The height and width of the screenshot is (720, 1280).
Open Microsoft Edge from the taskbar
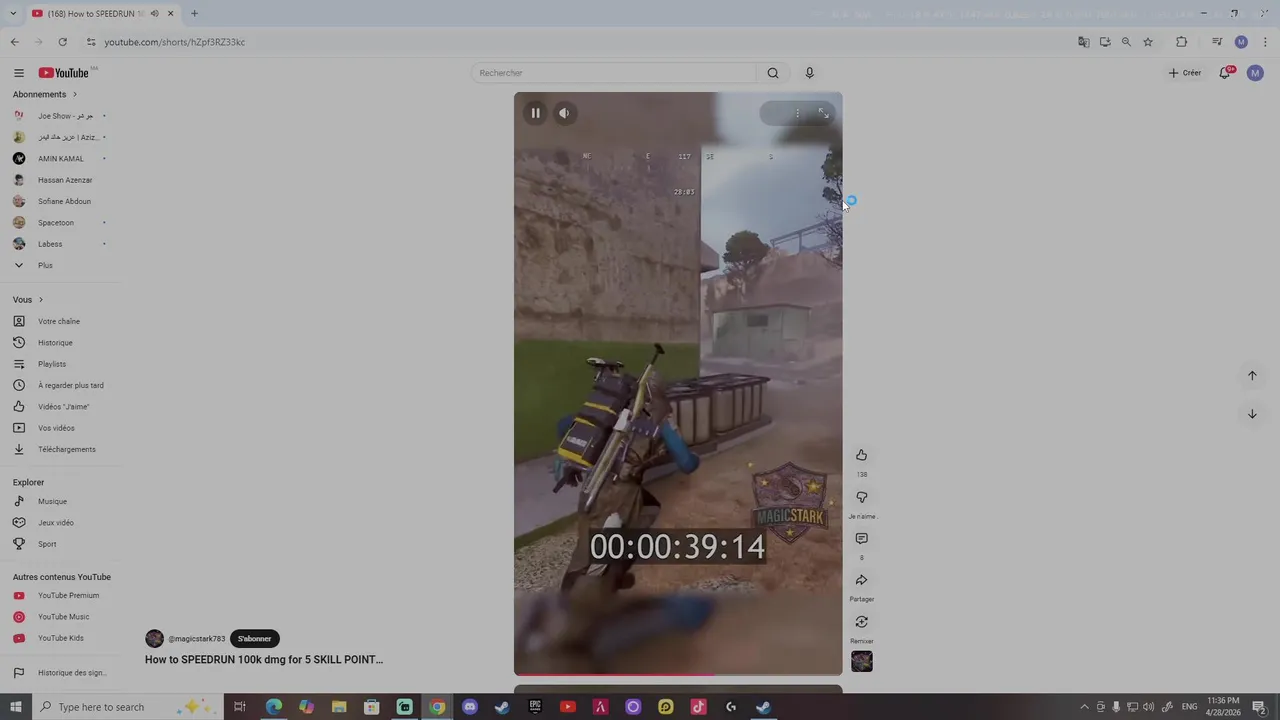[274, 707]
